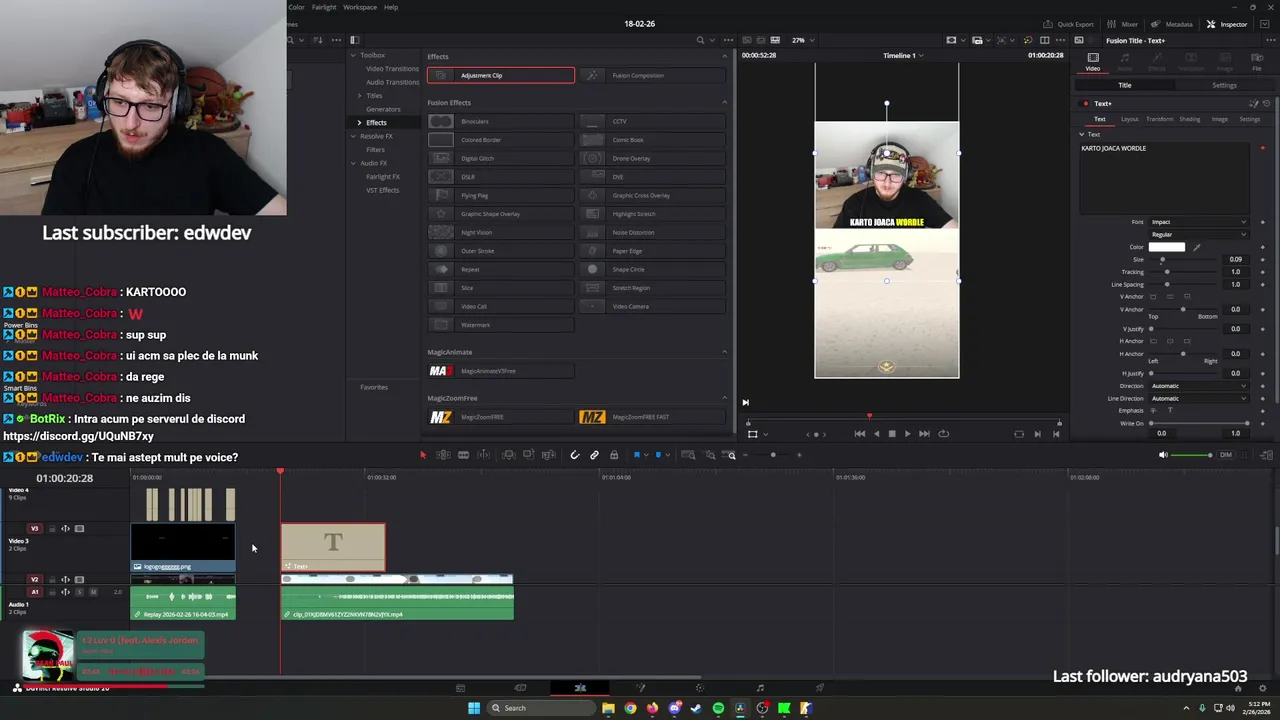Open the Line Direction dropdown
The image size is (1280, 720).
(x=1198, y=398)
